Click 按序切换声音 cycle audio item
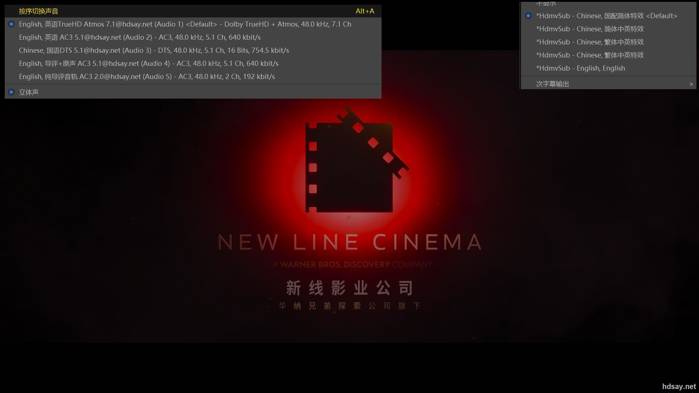The width and height of the screenshot is (699, 393). pyautogui.click(x=38, y=11)
